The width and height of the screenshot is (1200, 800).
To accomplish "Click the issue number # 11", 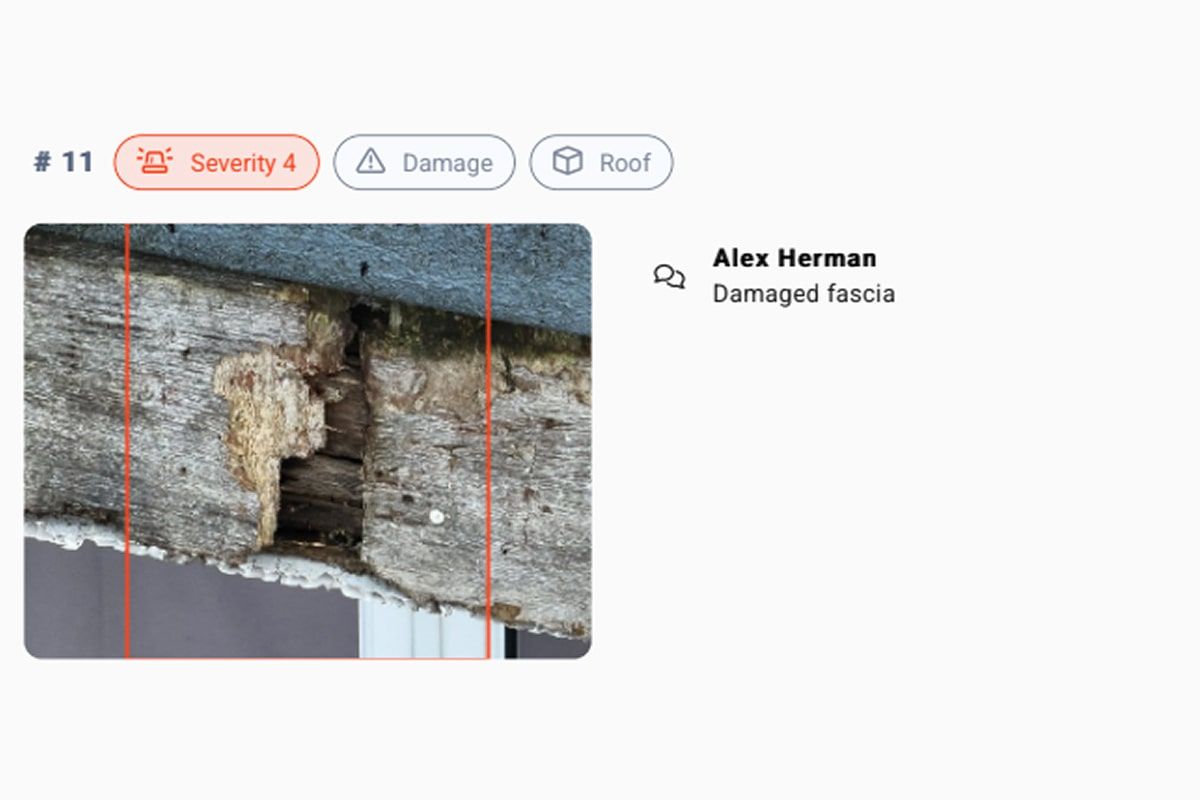I will 63,162.
